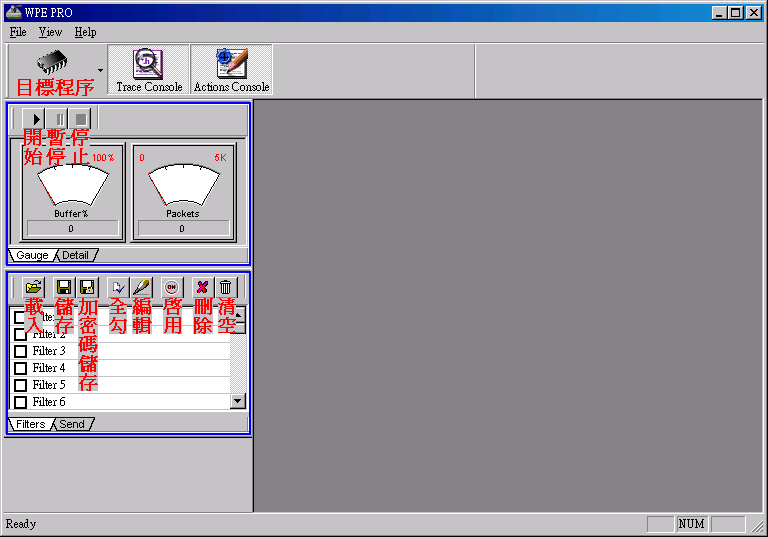Save filters with password protection icon
The image size is (768, 537).
point(87,287)
